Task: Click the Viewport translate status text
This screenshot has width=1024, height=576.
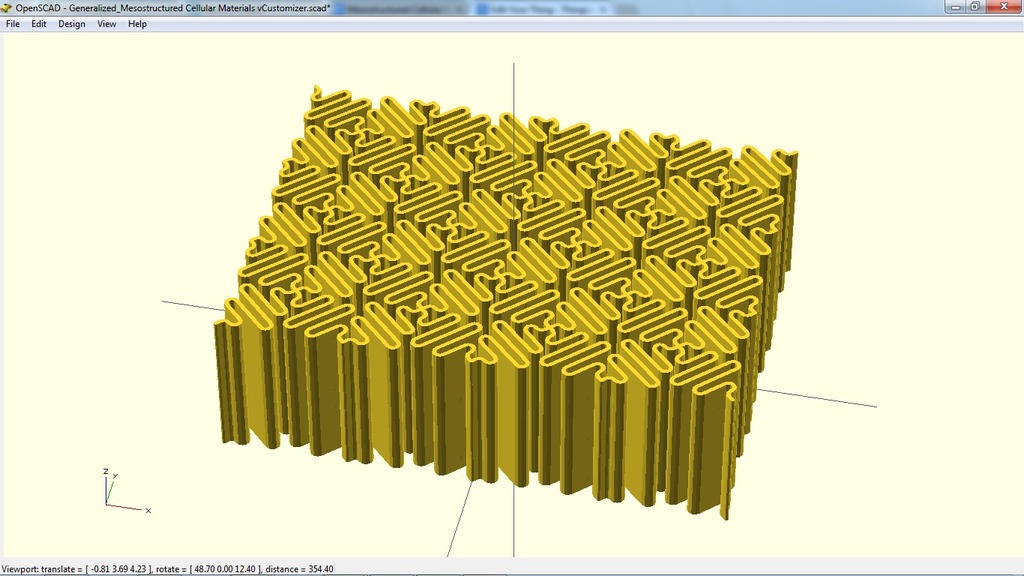Action: coord(77,569)
